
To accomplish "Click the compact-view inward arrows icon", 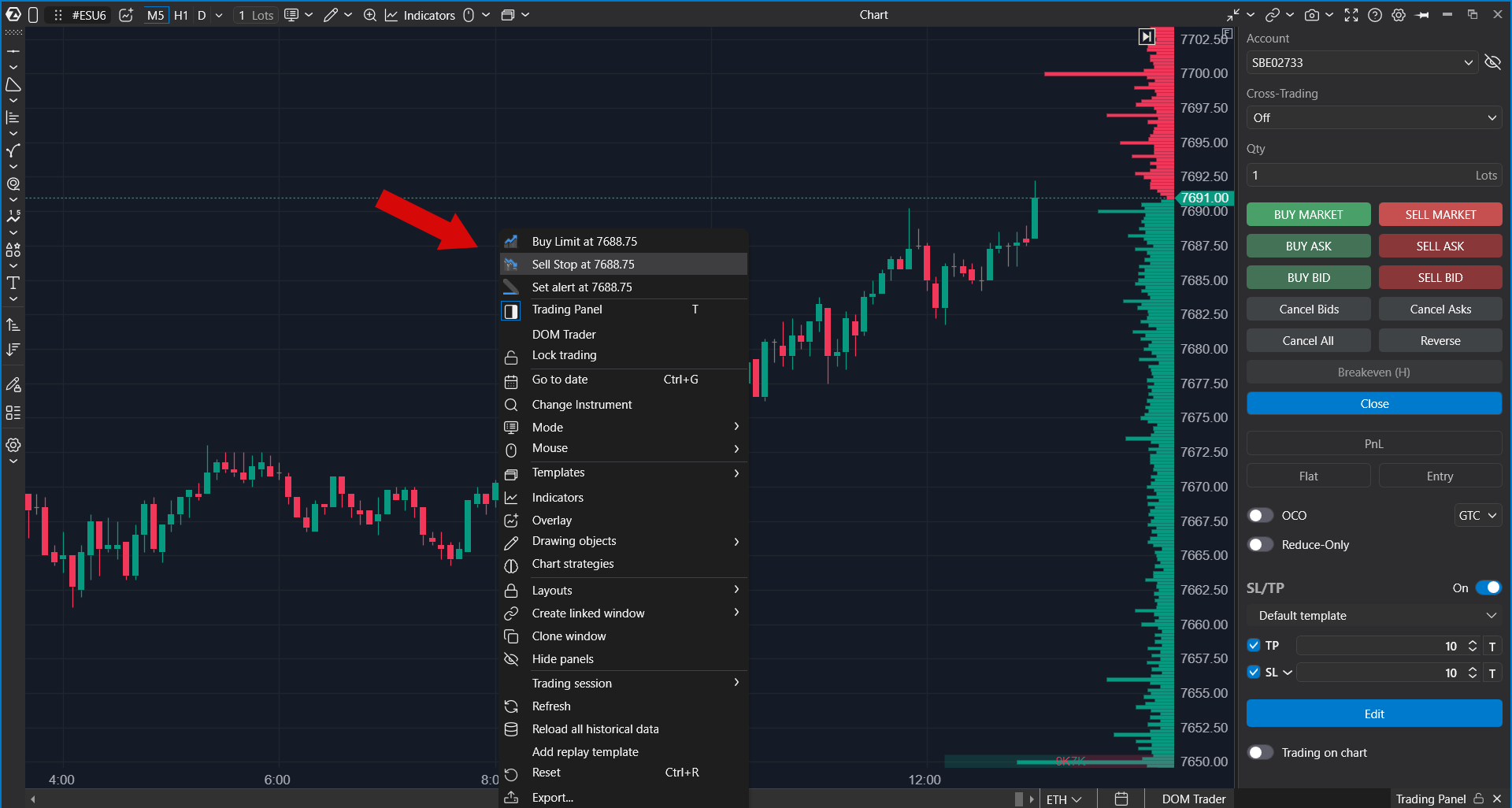I will click(1232, 15).
